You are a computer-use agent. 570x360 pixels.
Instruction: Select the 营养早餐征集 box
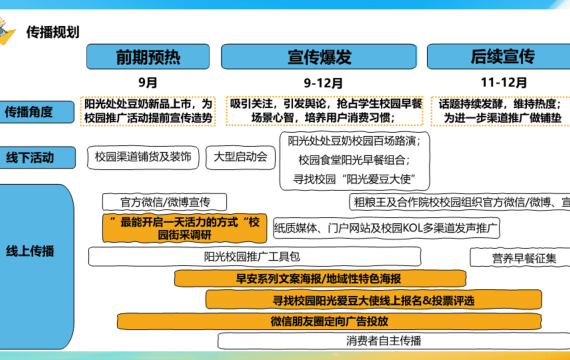click(x=520, y=258)
